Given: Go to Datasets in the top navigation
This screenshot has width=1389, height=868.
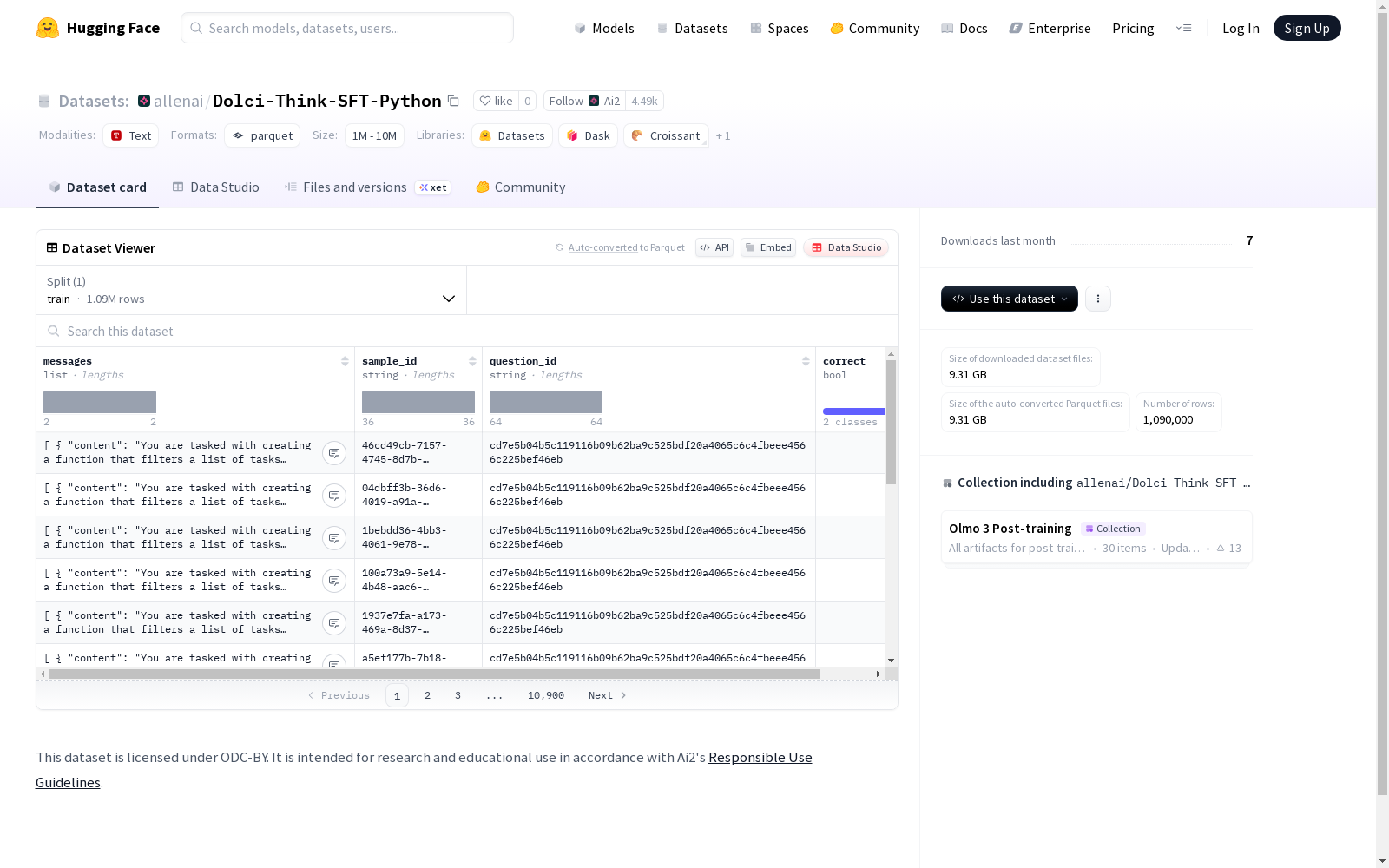Looking at the screenshot, I should [x=692, y=28].
